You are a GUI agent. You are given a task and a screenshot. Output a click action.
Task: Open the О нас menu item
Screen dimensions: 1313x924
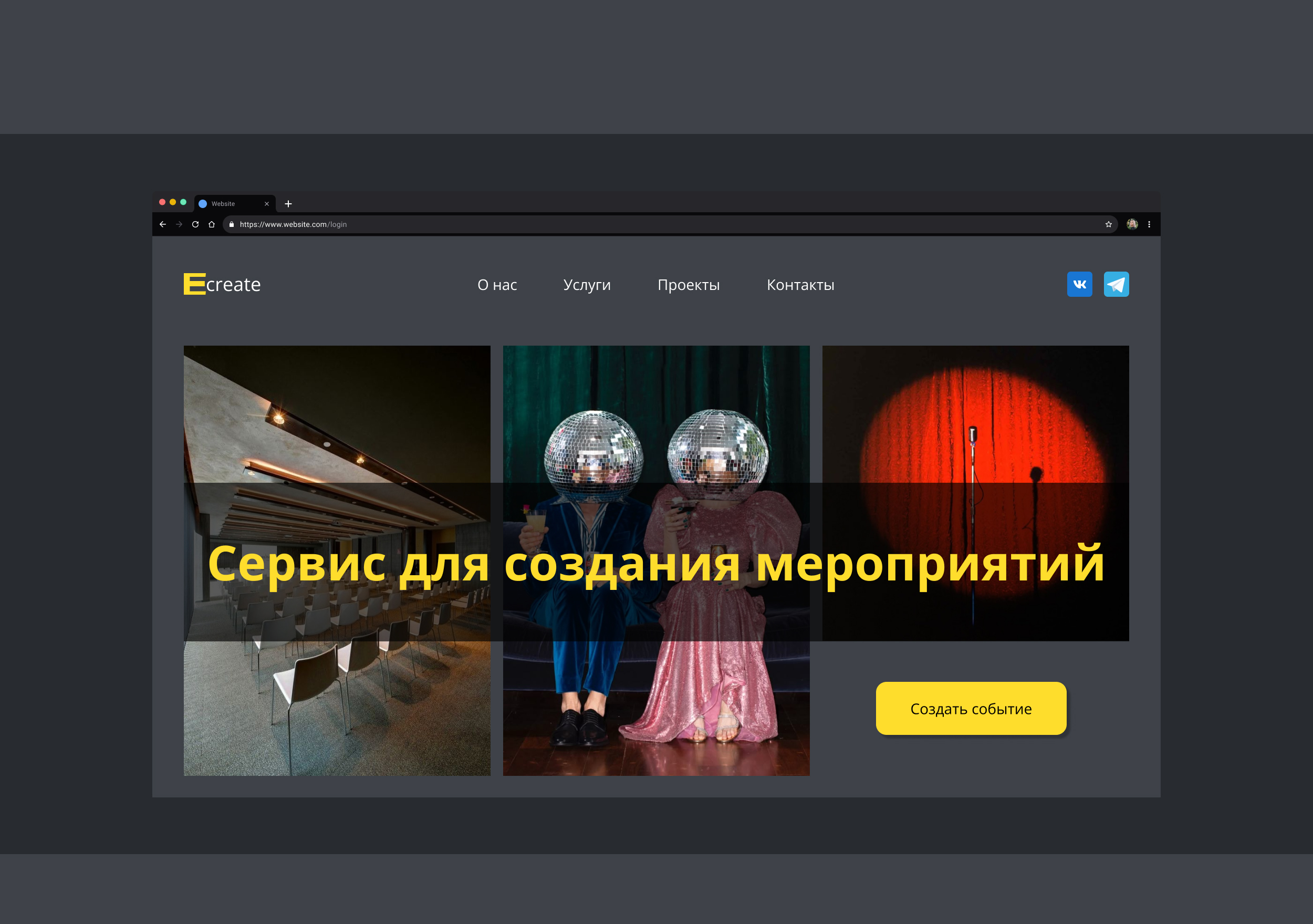497,285
